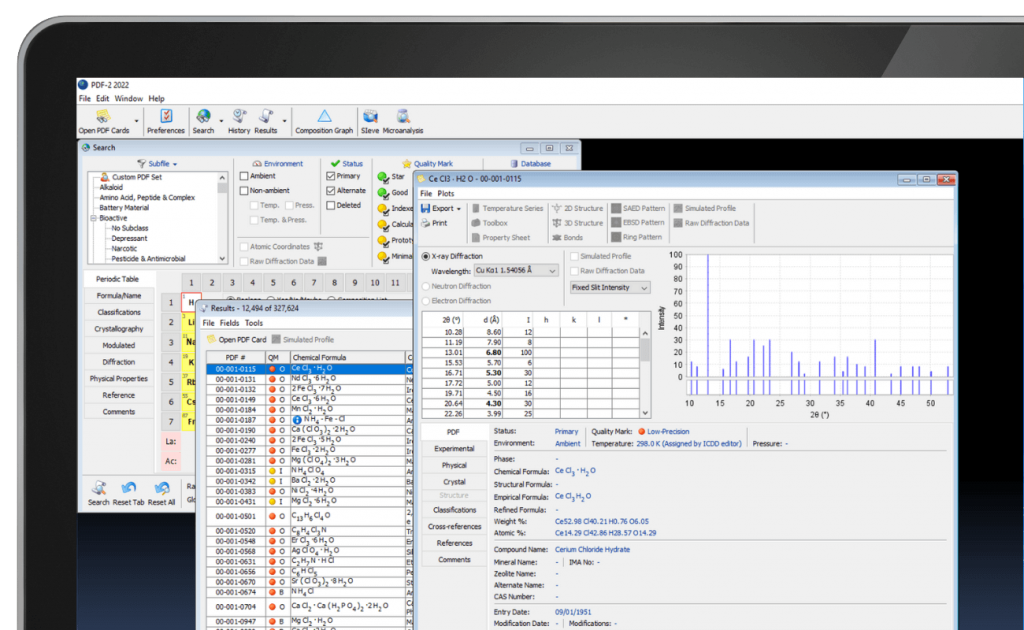Image resolution: width=1024 pixels, height=630 pixels.
Task: Open Raw Diffraction Data from card toolbar
Action: pyautogui.click(x=711, y=223)
